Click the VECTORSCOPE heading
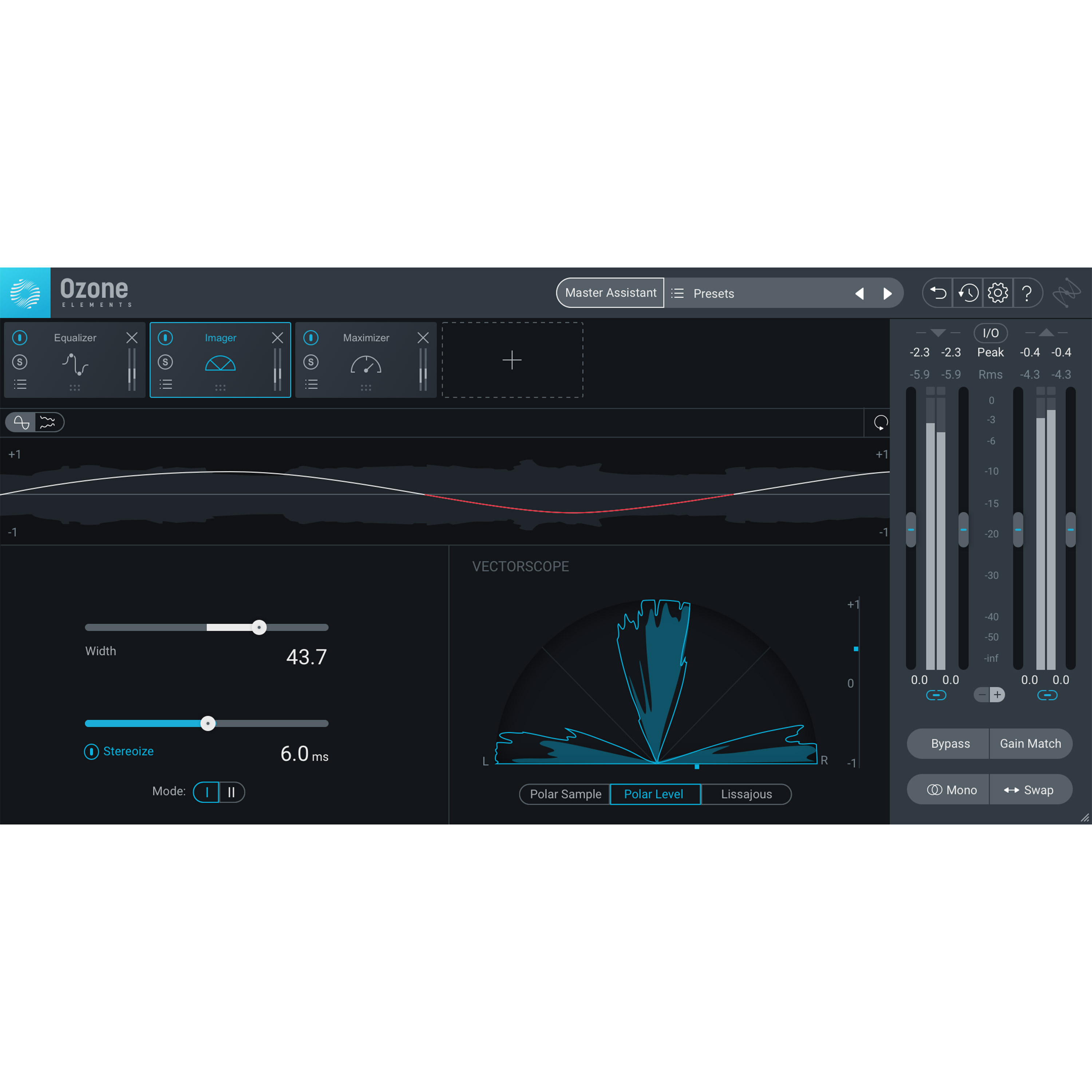The image size is (1092, 1092). (521, 566)
